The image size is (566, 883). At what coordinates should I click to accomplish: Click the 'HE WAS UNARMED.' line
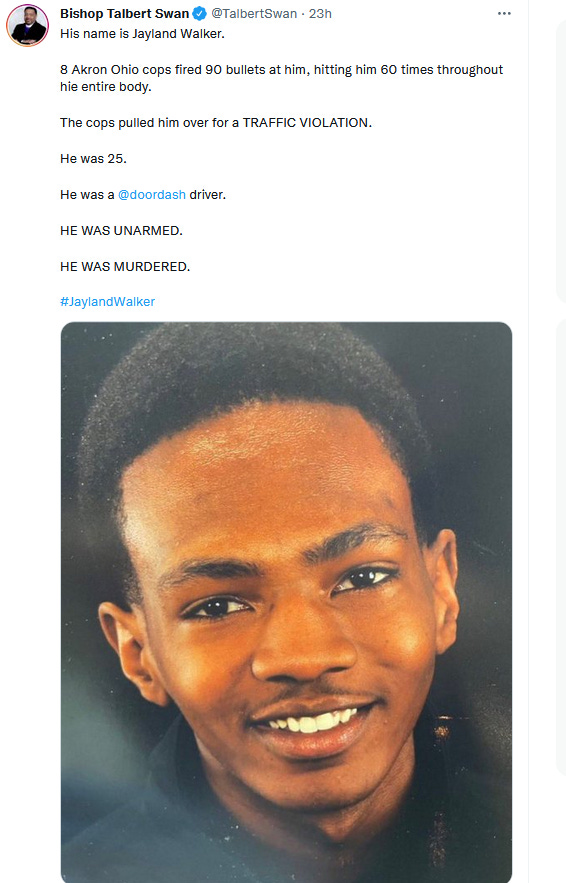(121, 230)
